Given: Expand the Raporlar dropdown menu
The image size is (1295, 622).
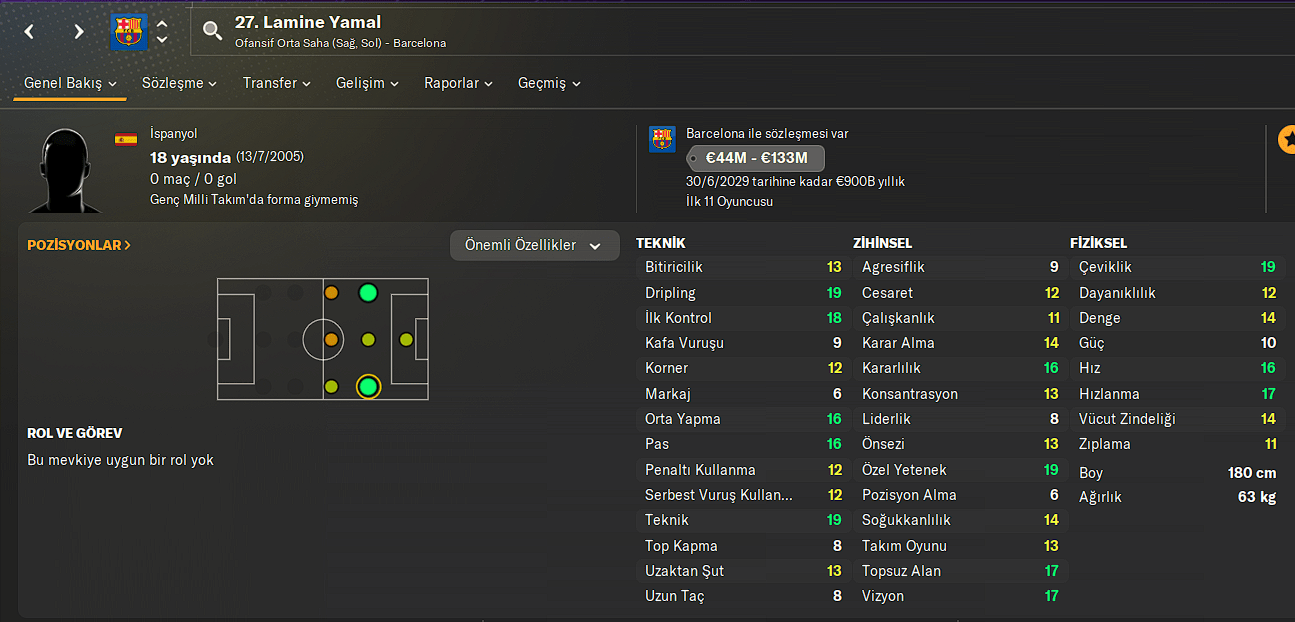Looking at the screenshot, I should pos(458,84).
